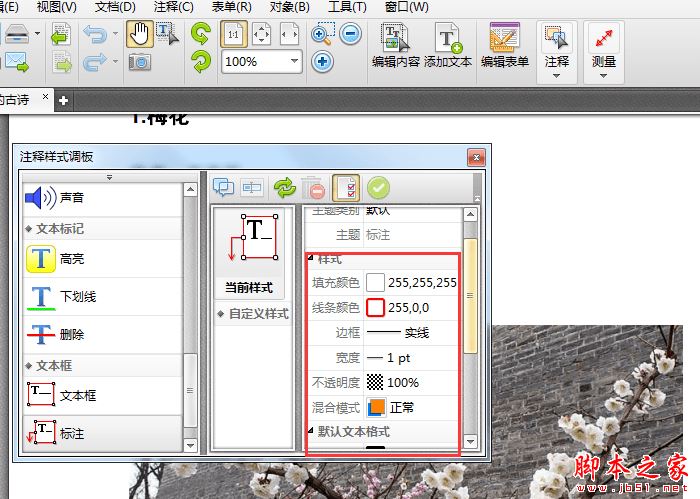Choose the Add Text tool (添加文本)
Screen dimensions: 700x499
click(448, 46)
